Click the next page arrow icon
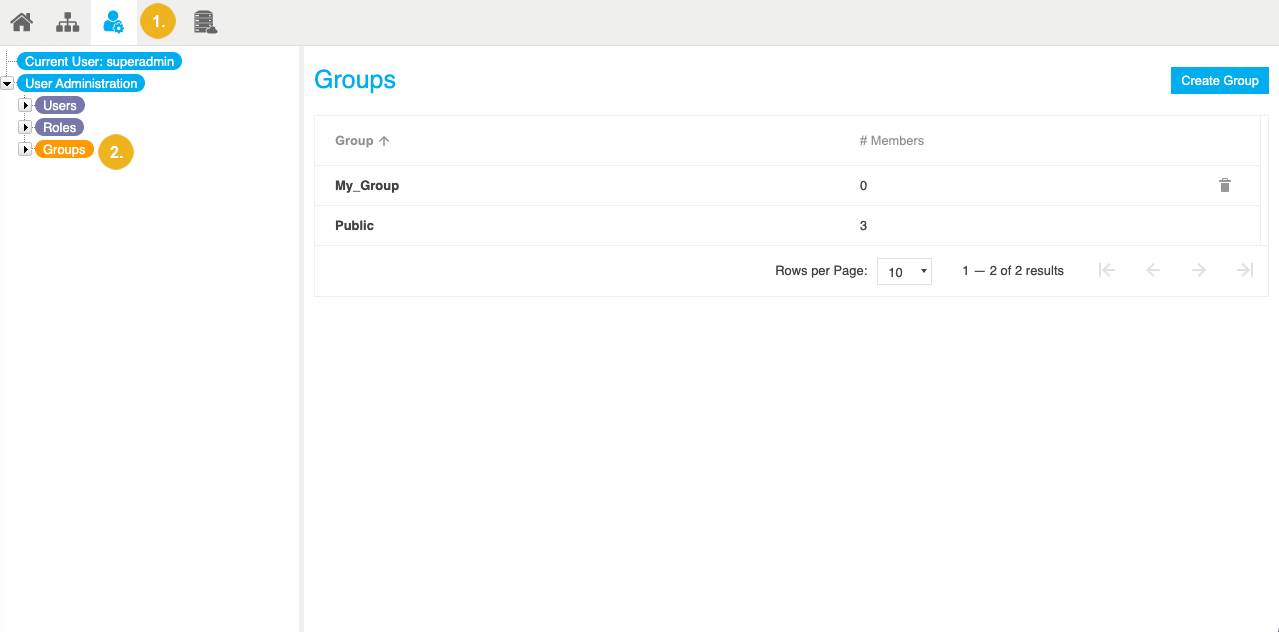This screenshot has width=1279, height=632. (1199, 270)
